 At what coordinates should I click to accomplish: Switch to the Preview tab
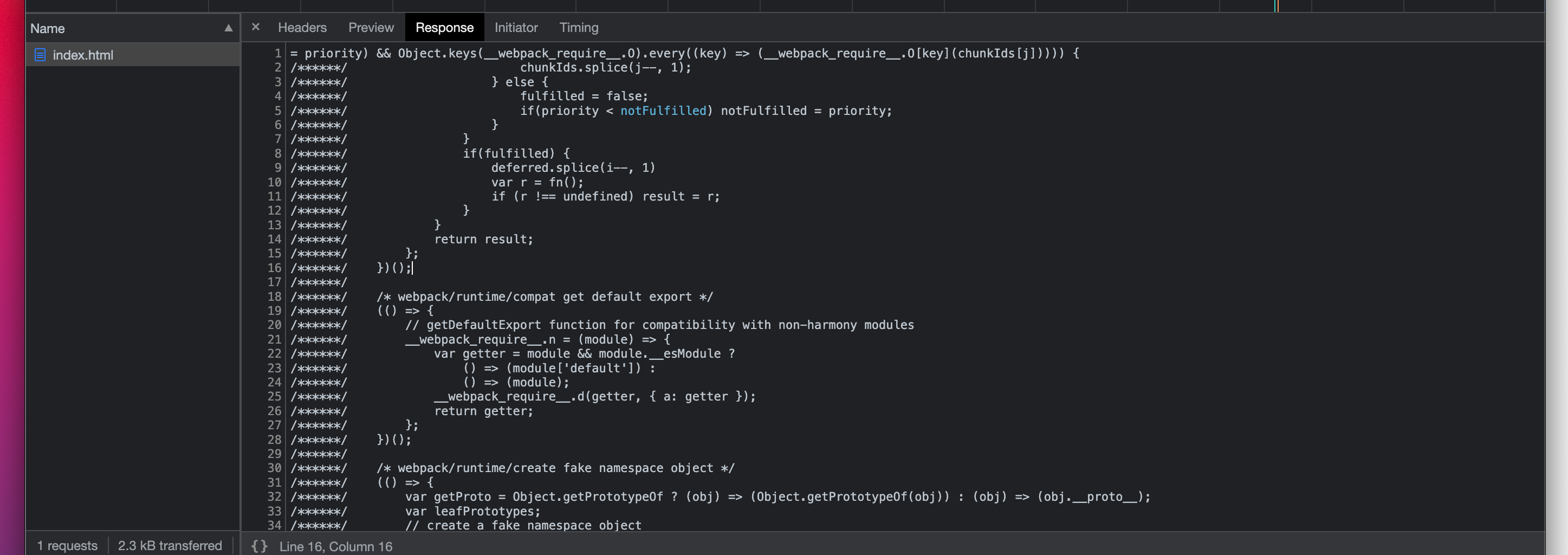click(371, 28)
